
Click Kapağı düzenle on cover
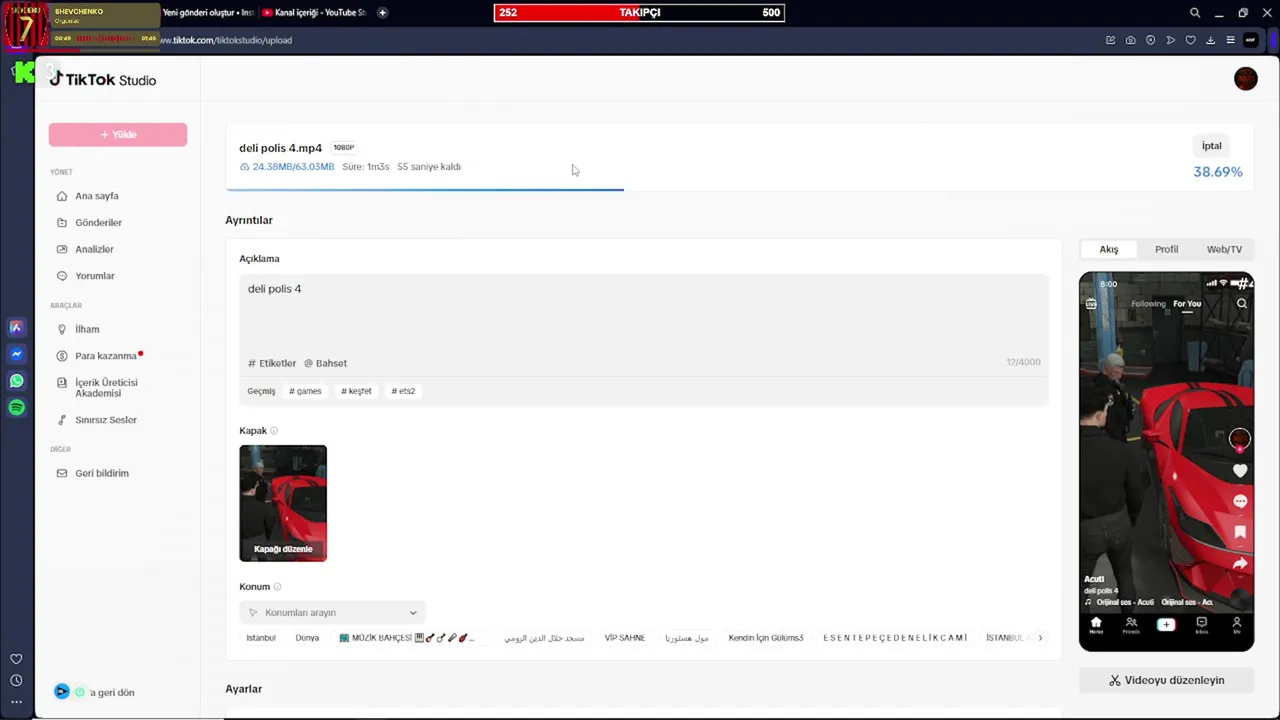[x=283, y=549]
